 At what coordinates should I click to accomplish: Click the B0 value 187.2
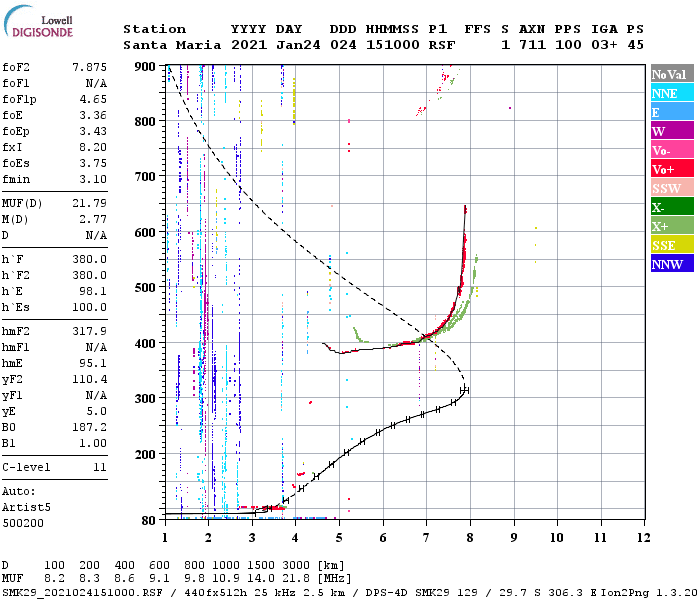[x=89, y=427]
